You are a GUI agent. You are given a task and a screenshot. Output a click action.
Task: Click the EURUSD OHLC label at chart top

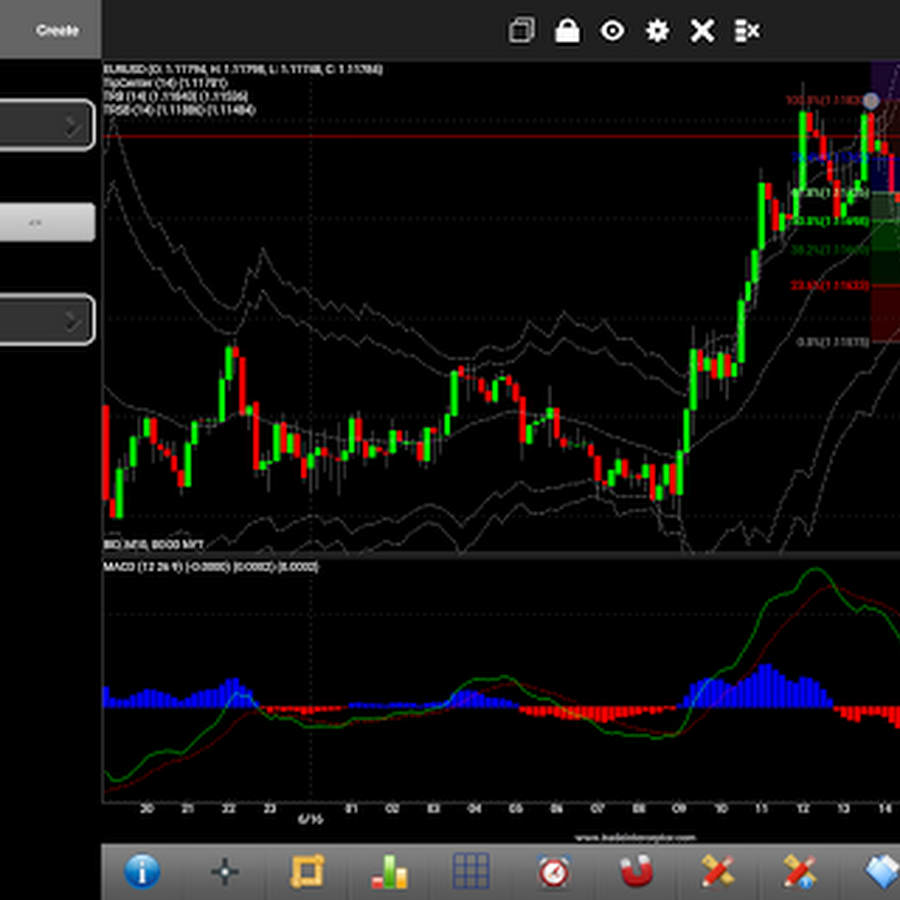(x=243, y=69)
